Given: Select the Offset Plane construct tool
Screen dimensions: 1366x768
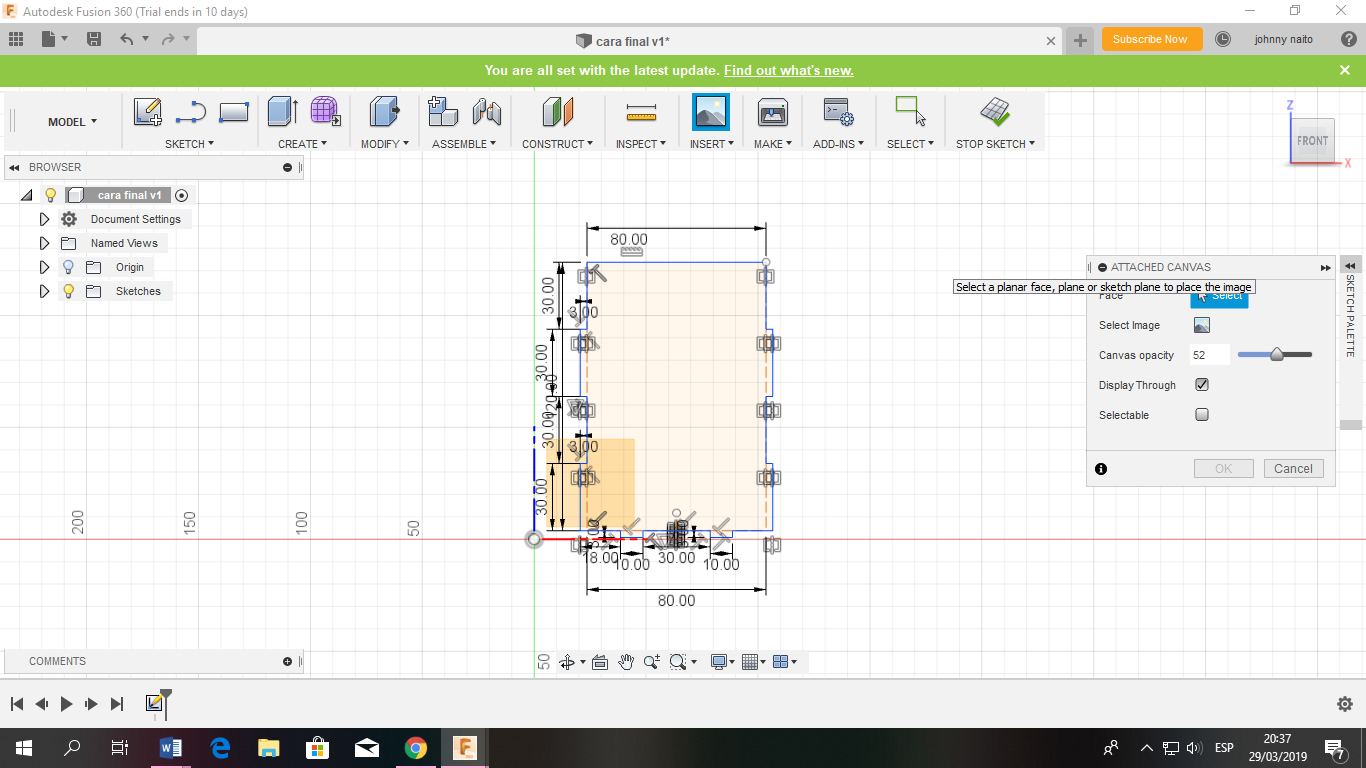Looking at the screenshot, I should [x=558, y=111].
